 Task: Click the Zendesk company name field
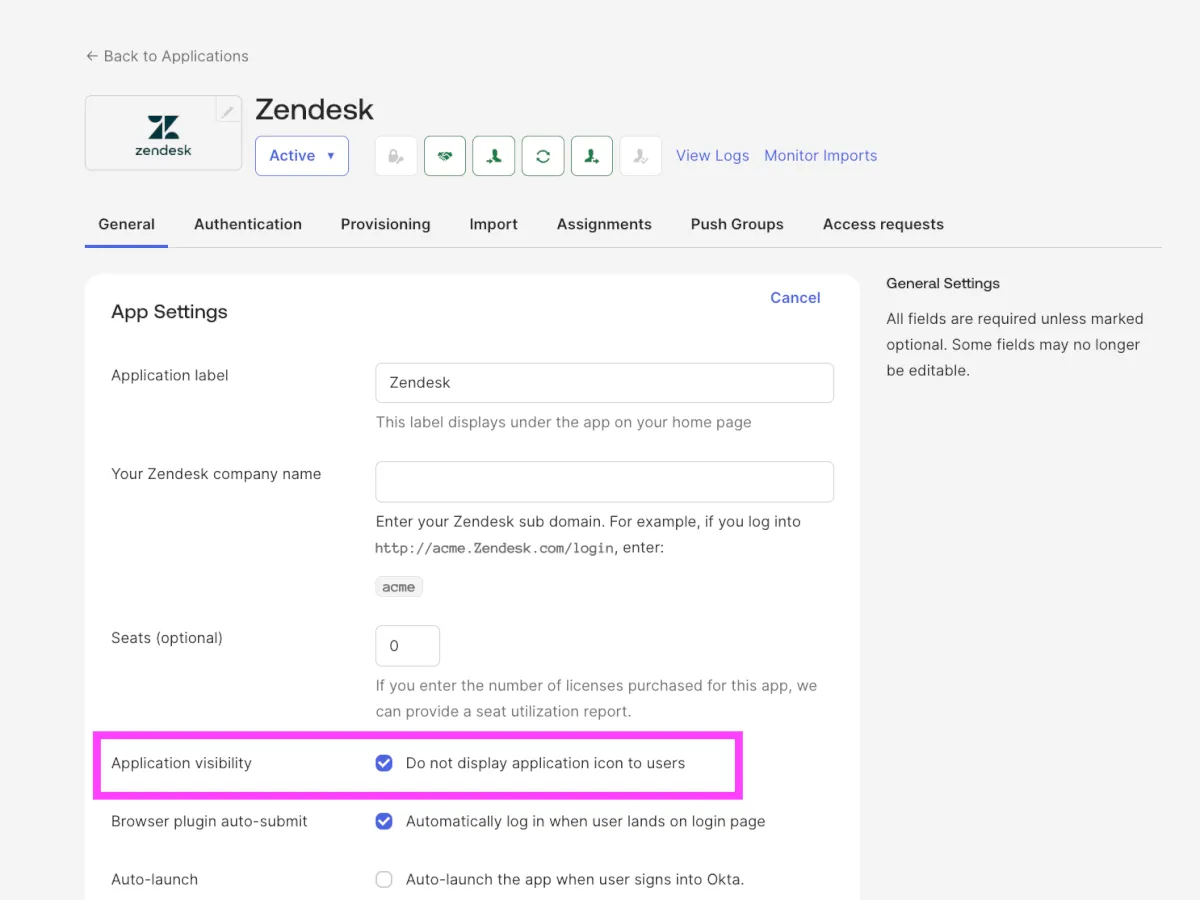click(604, 481)
